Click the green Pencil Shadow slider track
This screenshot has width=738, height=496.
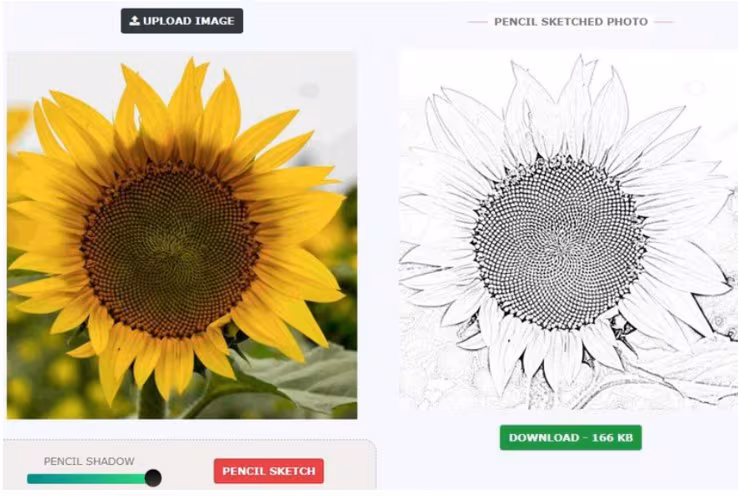(87, 479)
